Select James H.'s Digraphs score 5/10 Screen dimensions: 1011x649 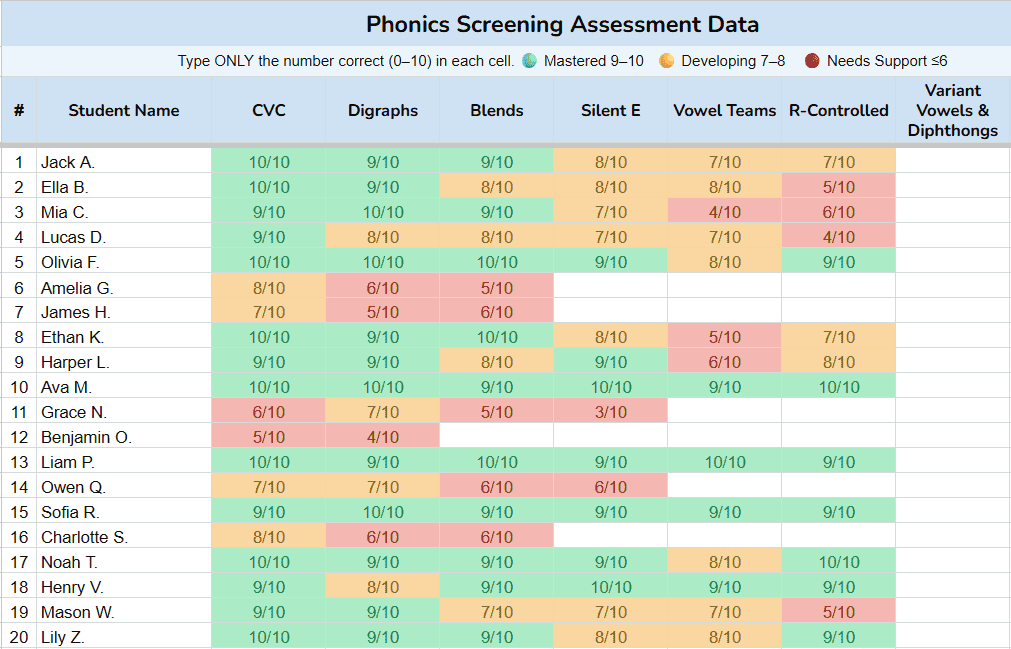pos(383,312)
